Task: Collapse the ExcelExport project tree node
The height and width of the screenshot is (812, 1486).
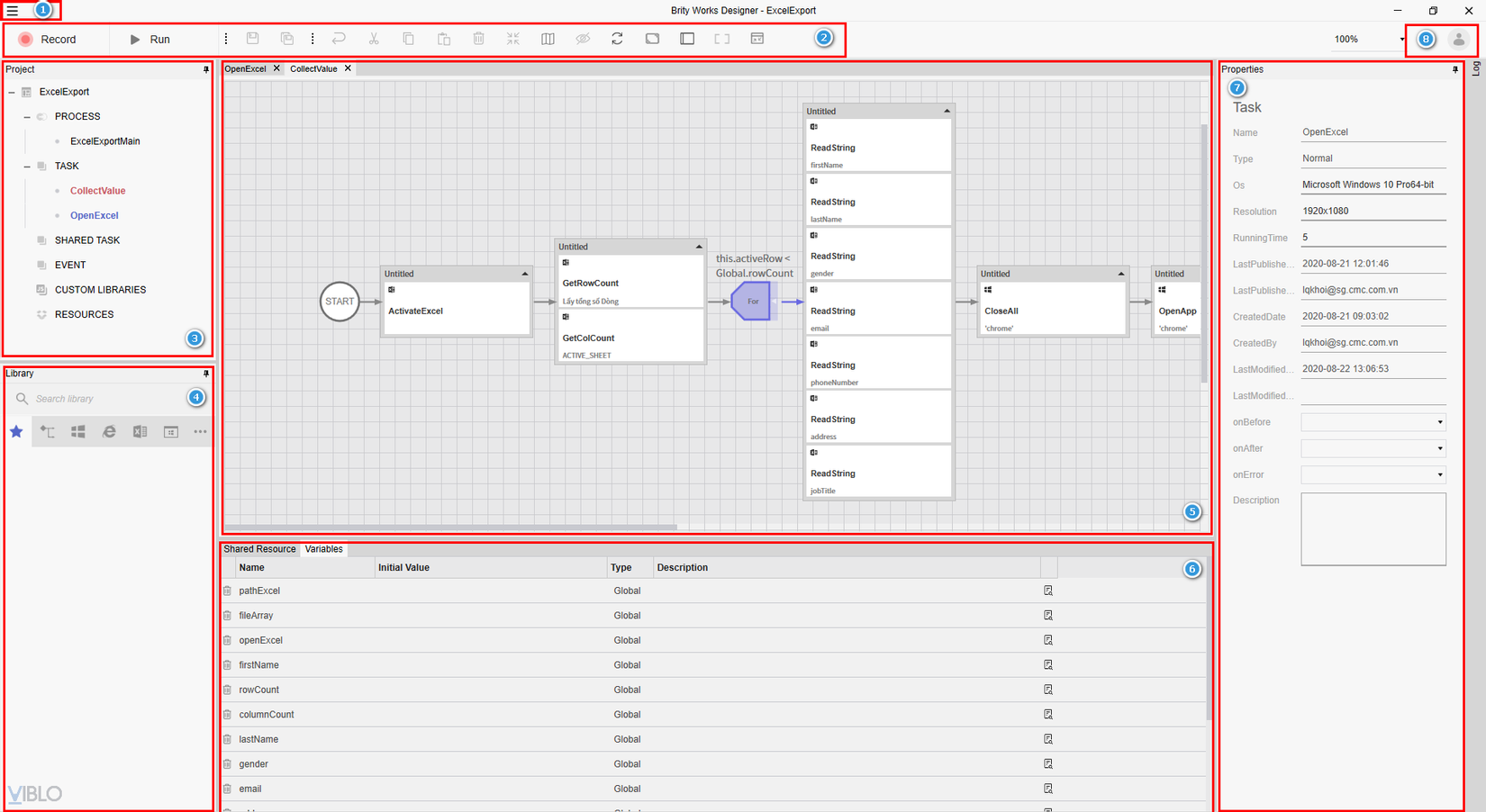Action: 12,92
